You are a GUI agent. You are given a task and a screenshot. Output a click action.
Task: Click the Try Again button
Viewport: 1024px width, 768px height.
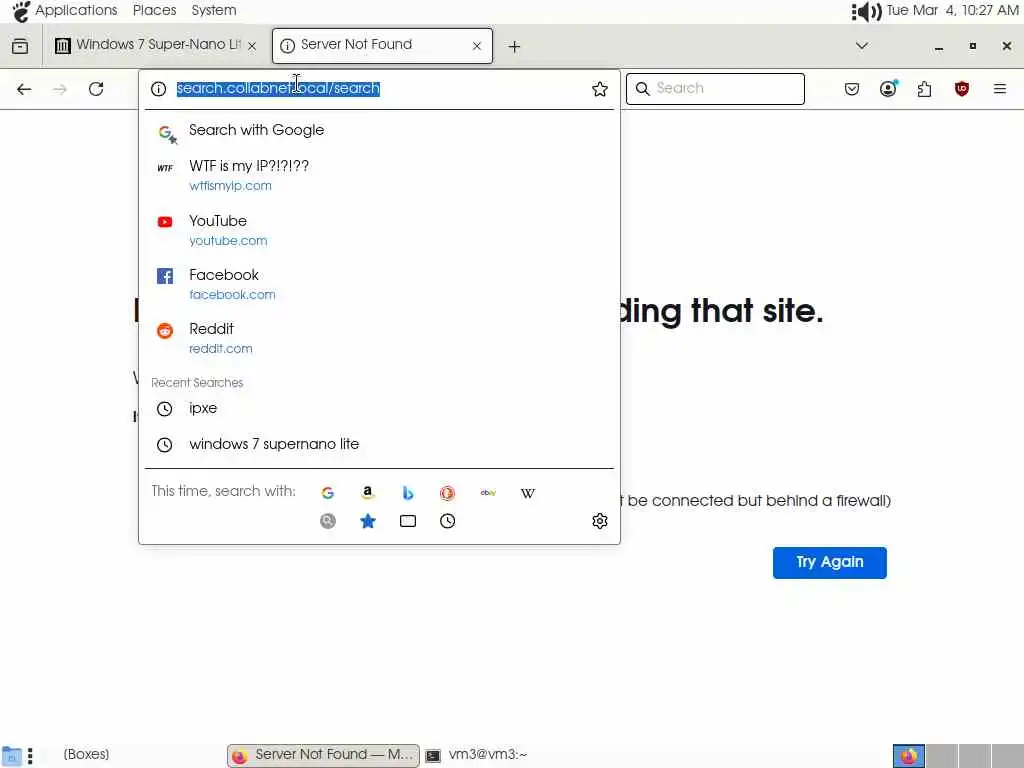829,562
